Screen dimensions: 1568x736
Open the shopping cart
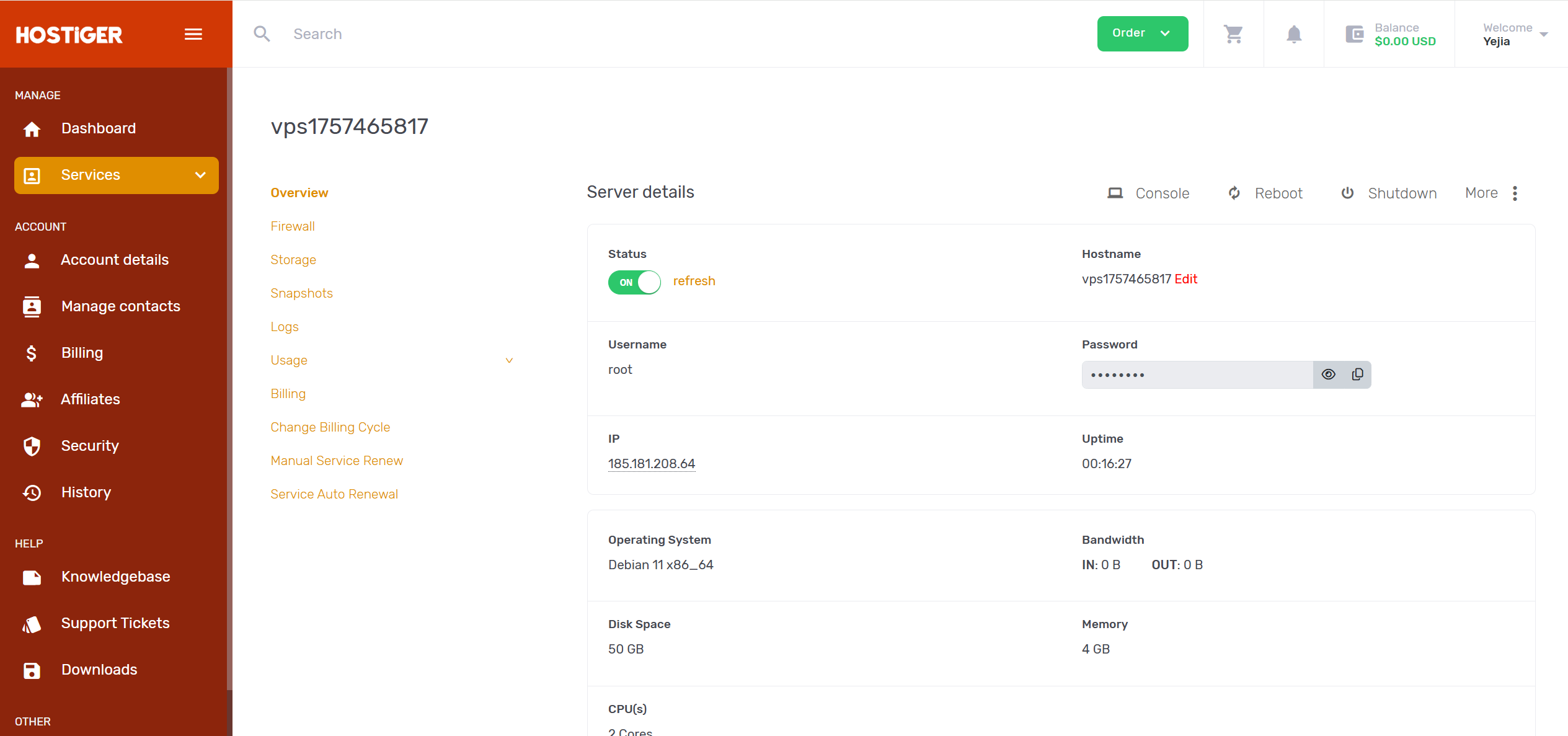coord(1233,33)
